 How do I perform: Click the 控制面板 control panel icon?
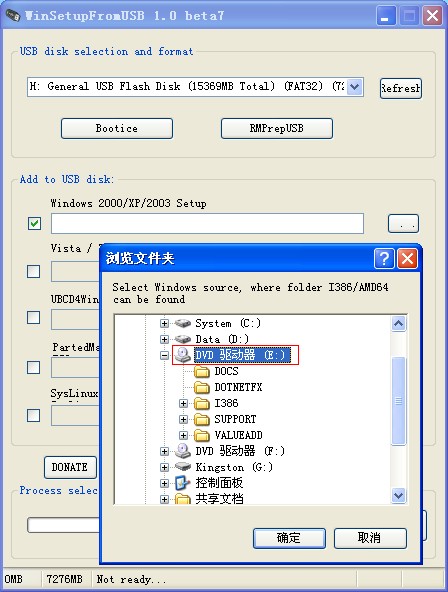pyautogui.click(x=183, y=483)
